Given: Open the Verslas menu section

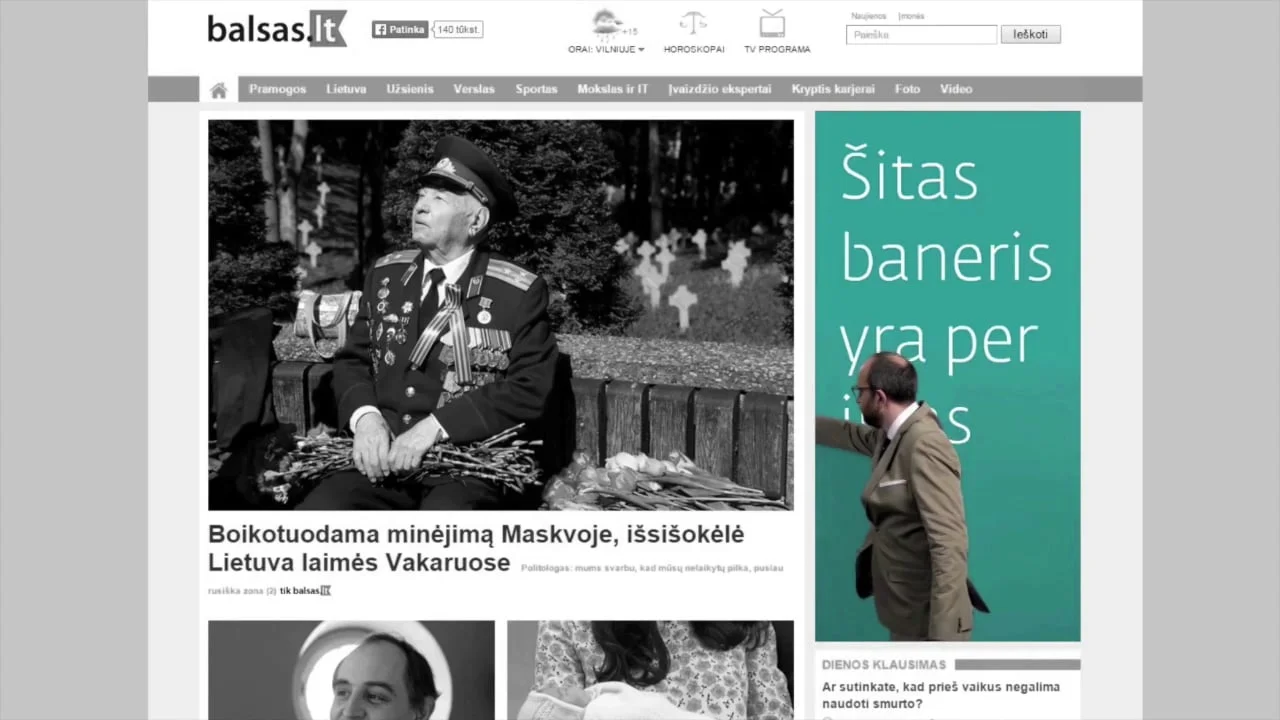Looking at the screenshot, I should [x=474, y=89].
